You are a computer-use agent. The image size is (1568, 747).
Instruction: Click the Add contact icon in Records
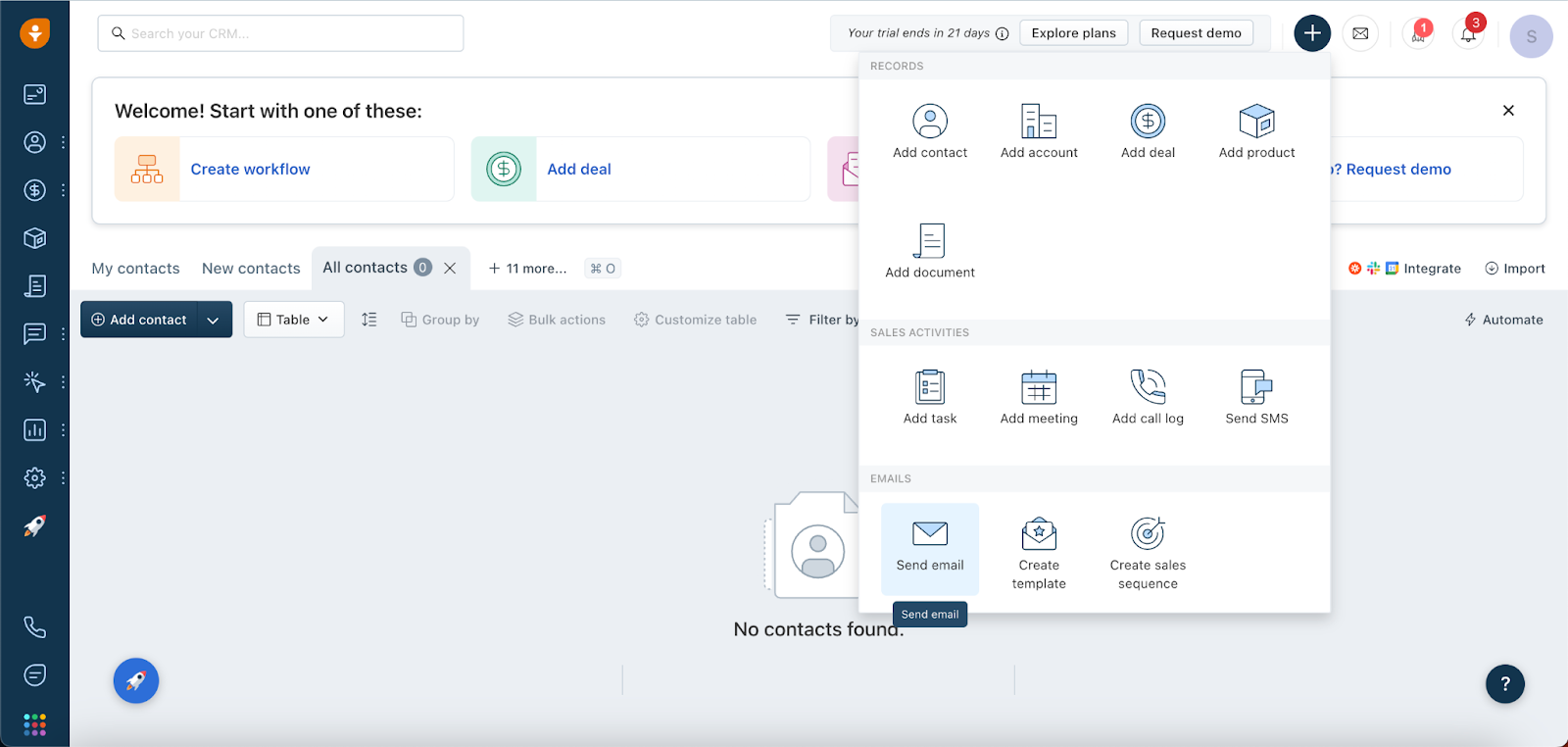point(929,122)
